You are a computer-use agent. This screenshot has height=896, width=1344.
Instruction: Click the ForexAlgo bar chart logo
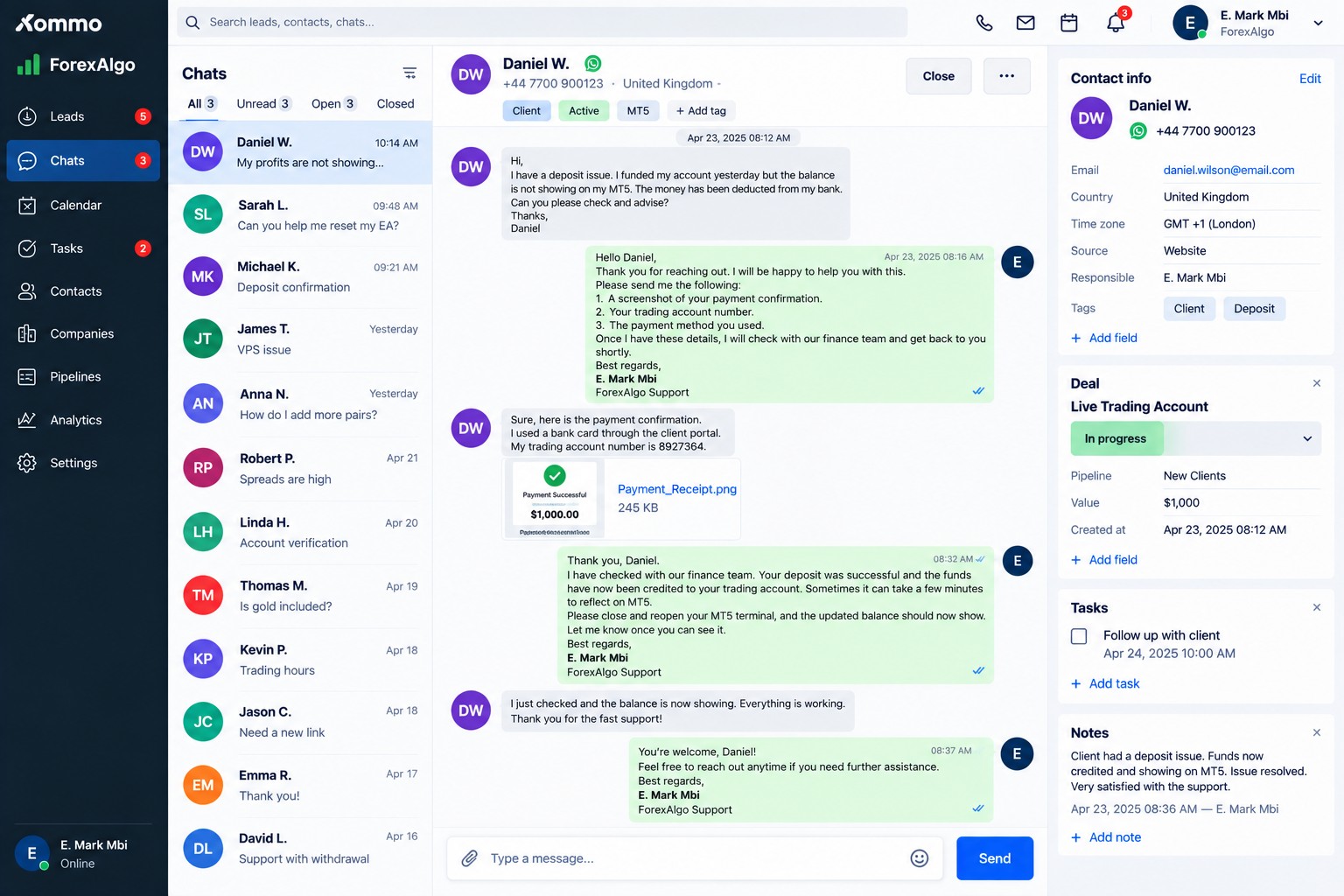coord(29,65)
